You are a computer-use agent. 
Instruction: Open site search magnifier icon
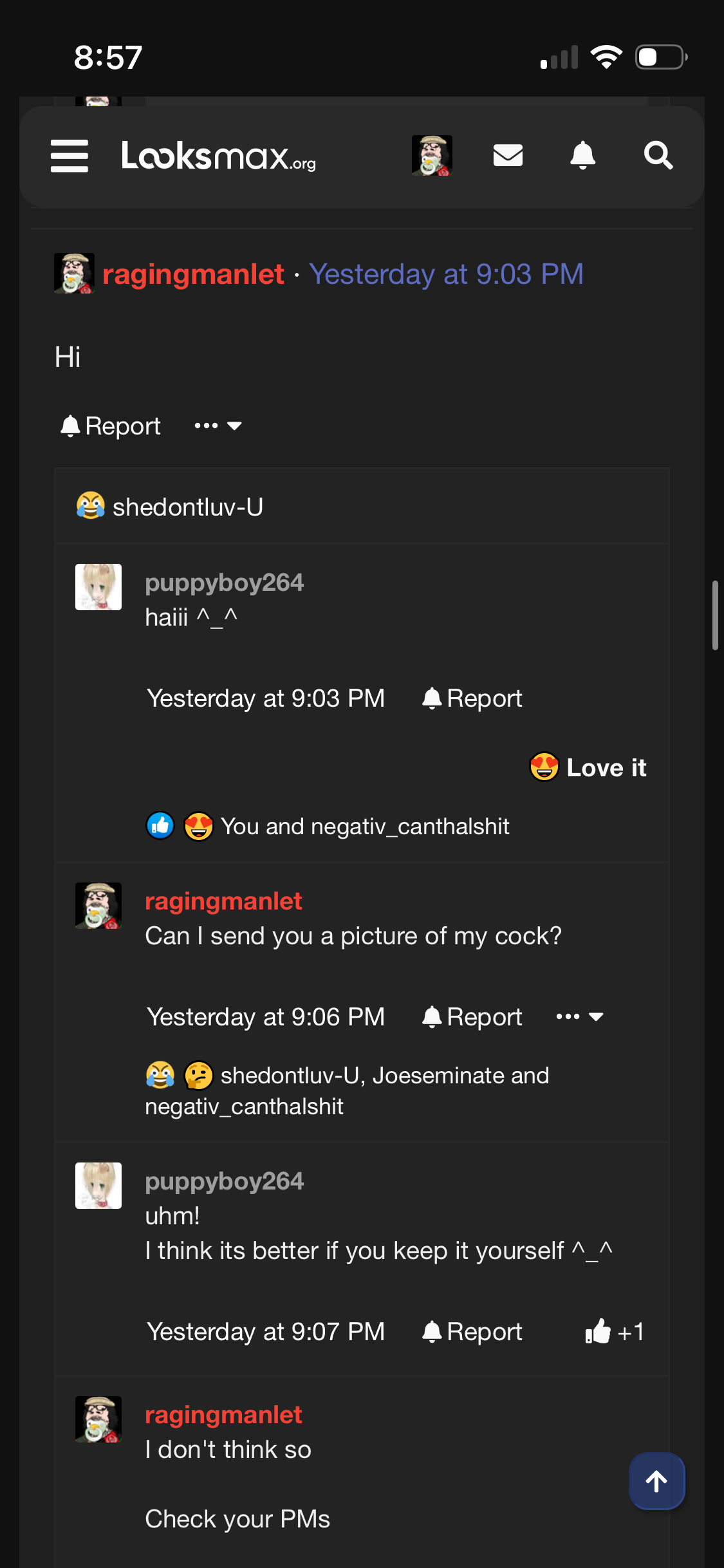point(658,155)
